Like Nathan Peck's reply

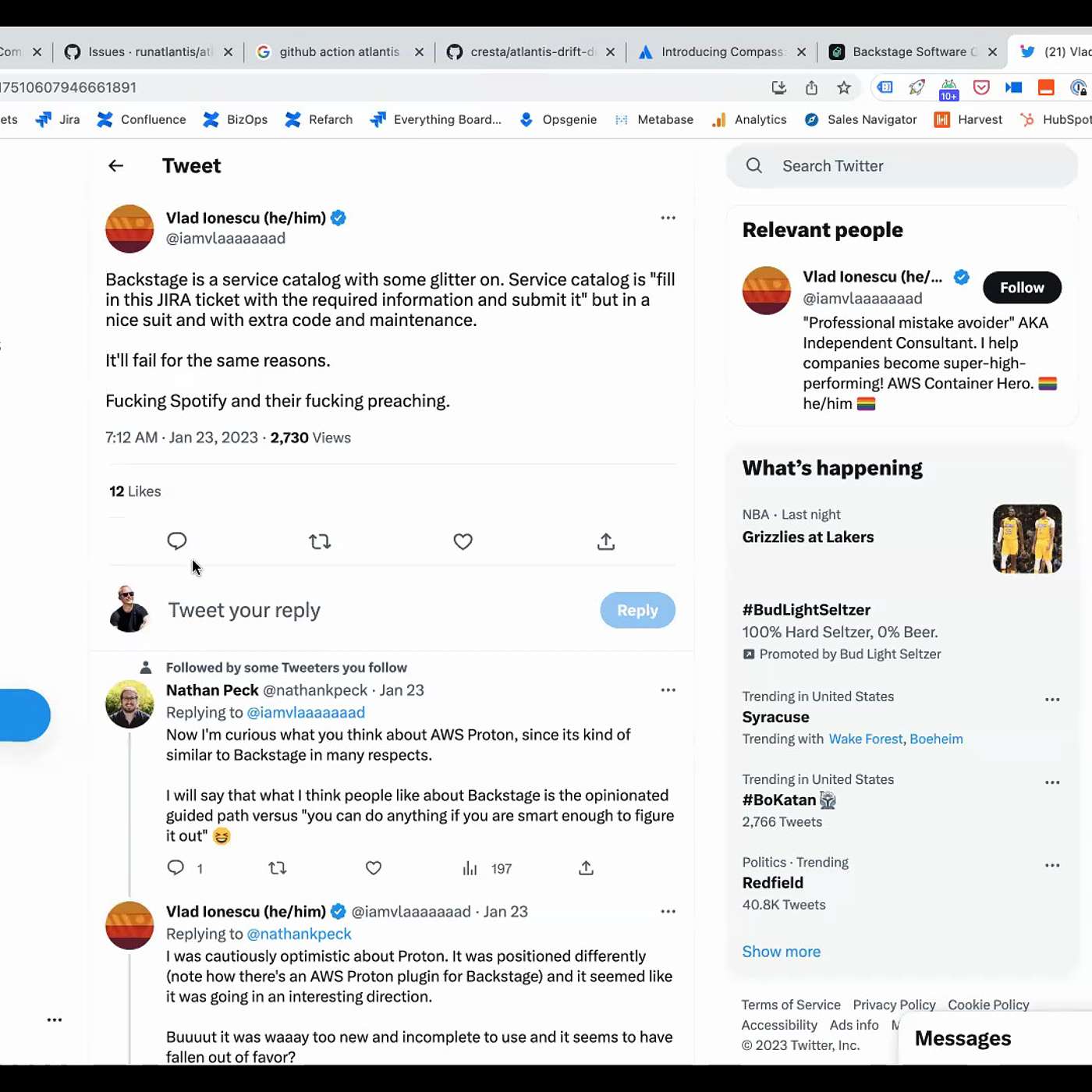pos(374,868)
